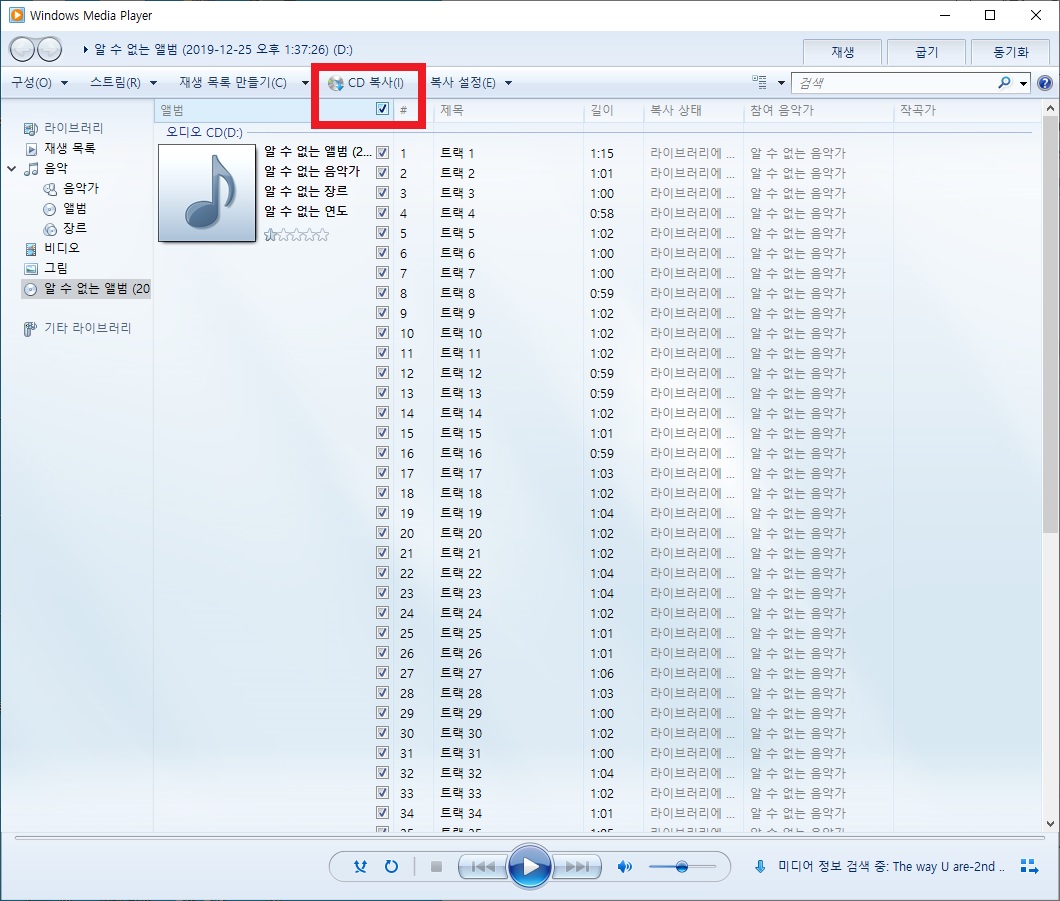Viewport: 1060px width, 901px height.
Task: Open 기타 라이브러리
Action: [x=87, y=328]
